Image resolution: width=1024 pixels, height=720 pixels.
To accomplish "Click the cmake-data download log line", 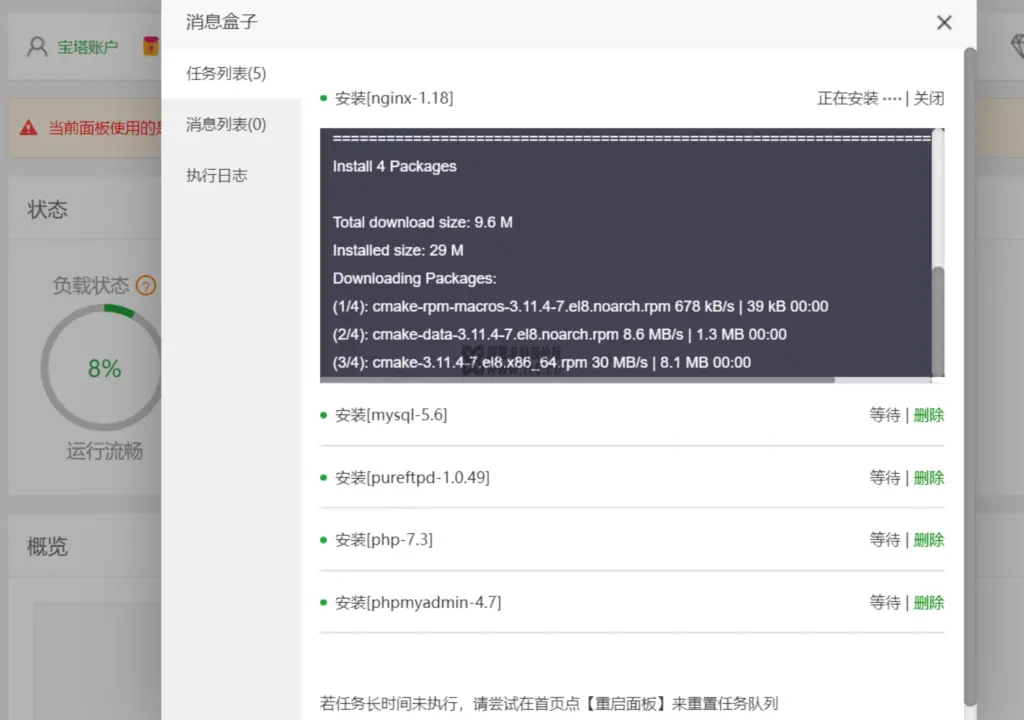I will (x=559, y=335).
